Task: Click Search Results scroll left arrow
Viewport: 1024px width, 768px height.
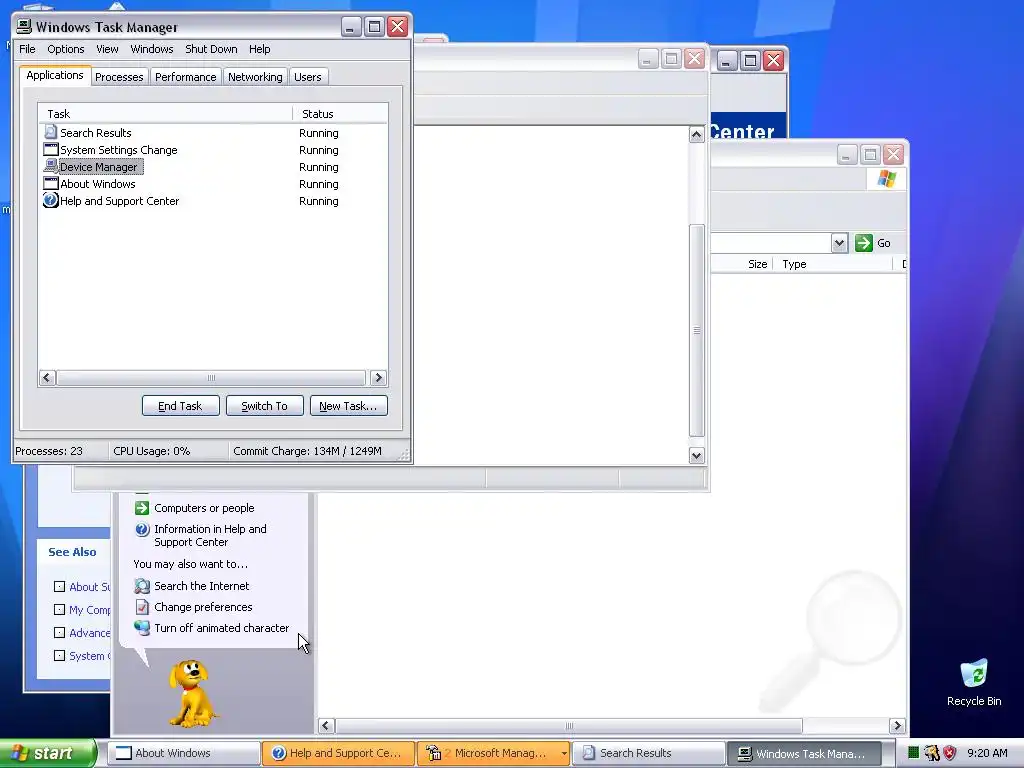Action: (326, 726)
